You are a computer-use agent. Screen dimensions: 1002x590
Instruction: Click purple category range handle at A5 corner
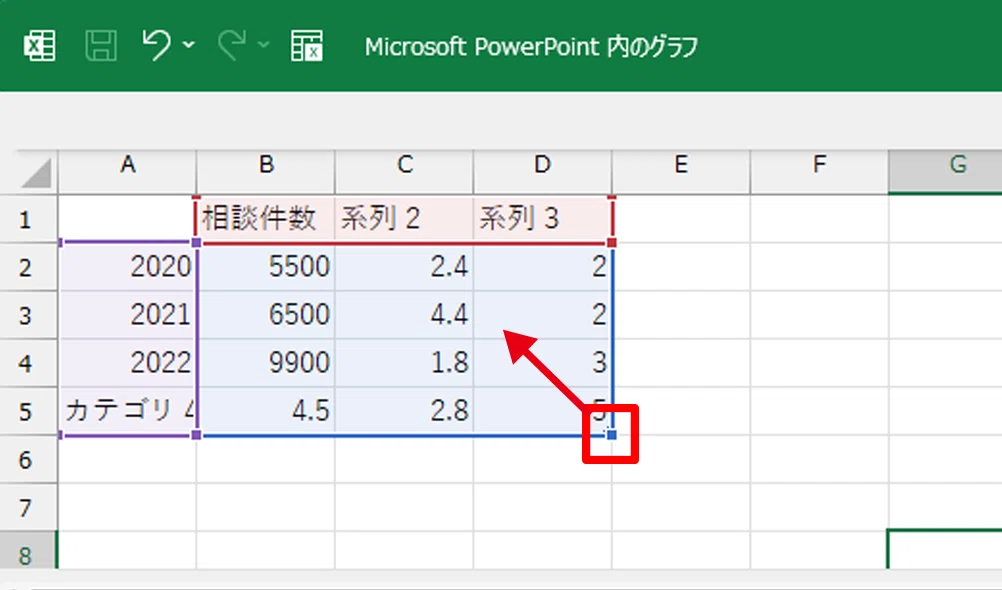196,435
